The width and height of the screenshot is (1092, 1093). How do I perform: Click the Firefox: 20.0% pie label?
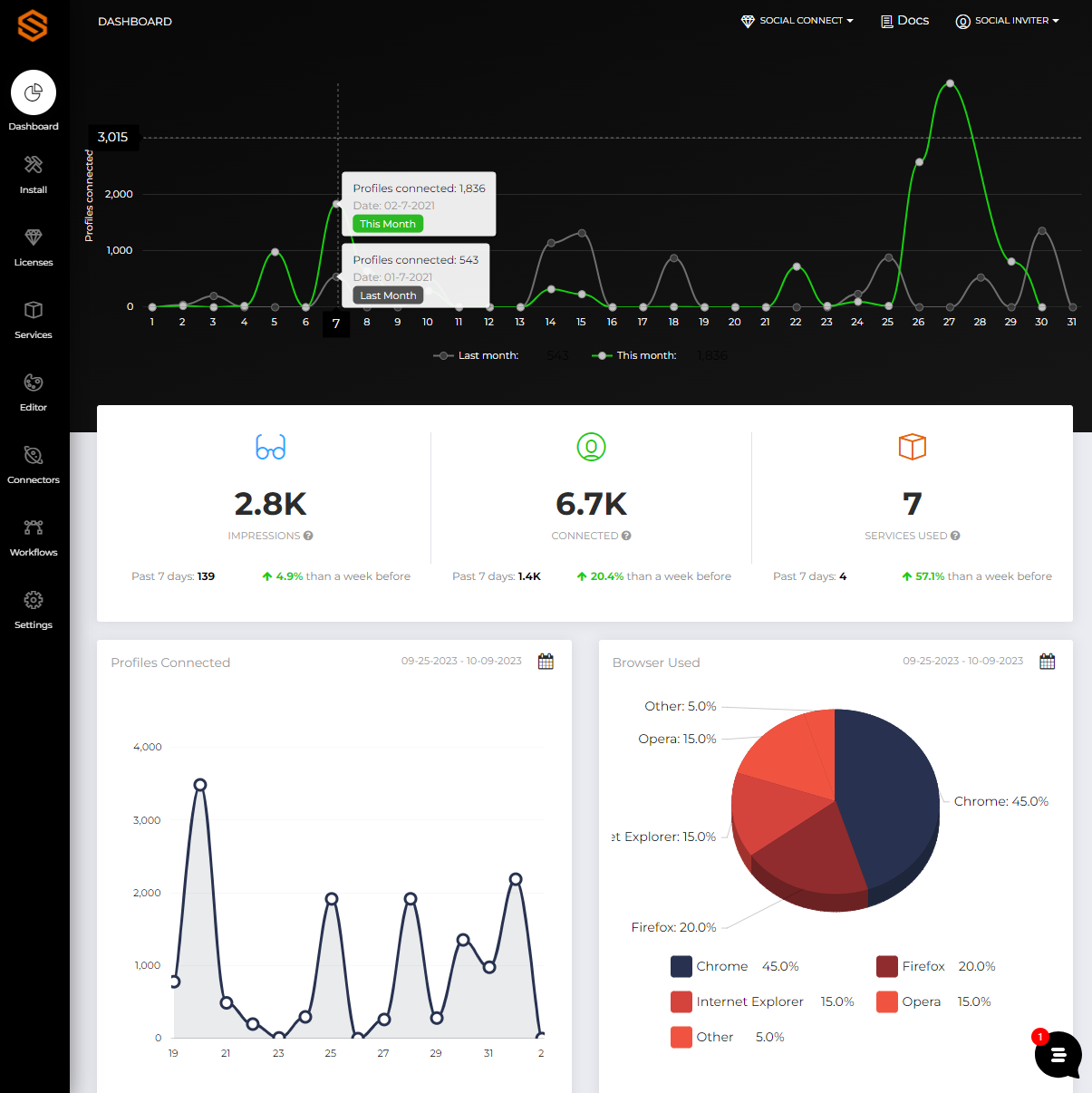click(673, 927)
